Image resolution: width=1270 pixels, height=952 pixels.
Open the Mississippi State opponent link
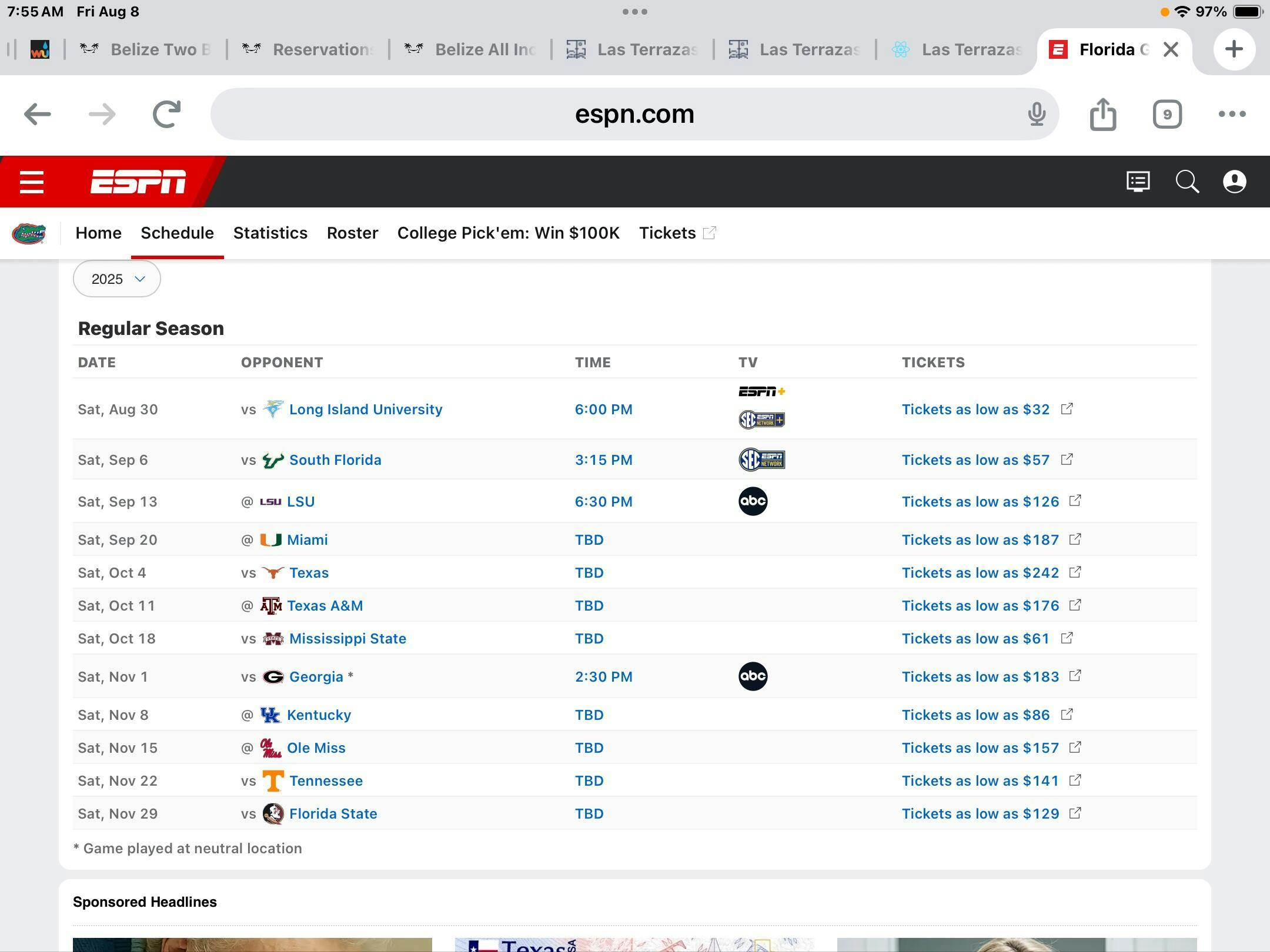point(347,638)
